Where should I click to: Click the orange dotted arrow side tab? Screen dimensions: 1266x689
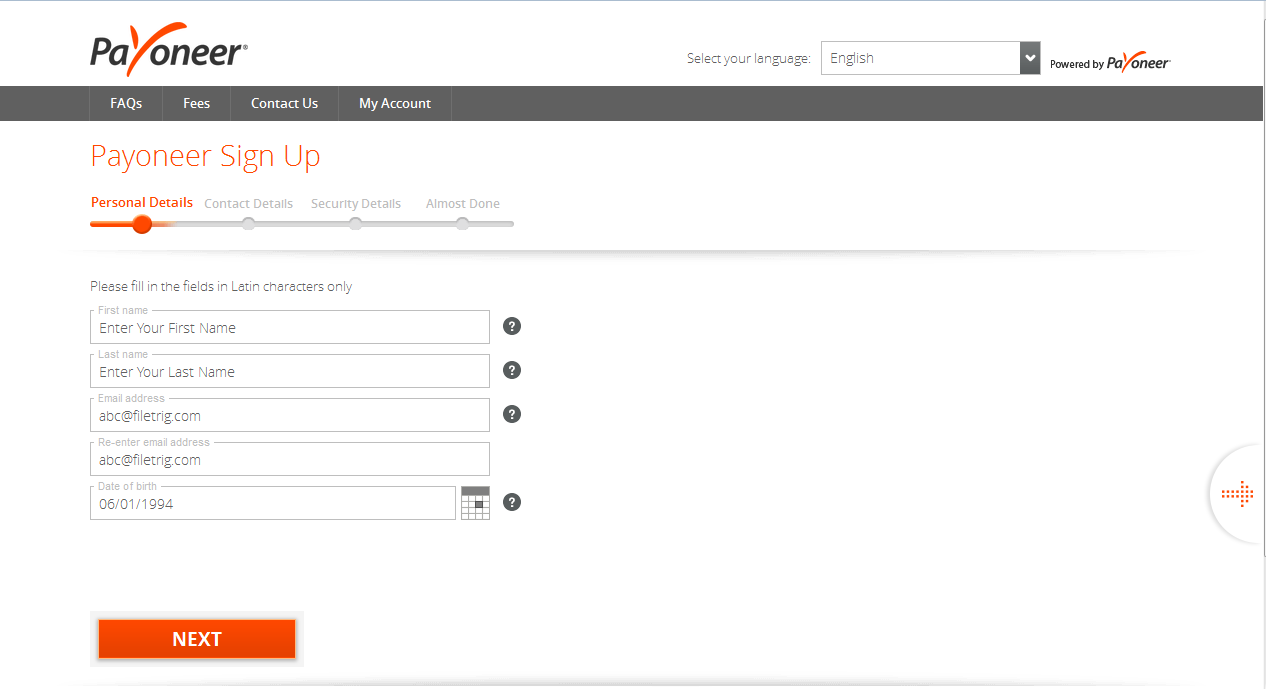(1238, 494)
